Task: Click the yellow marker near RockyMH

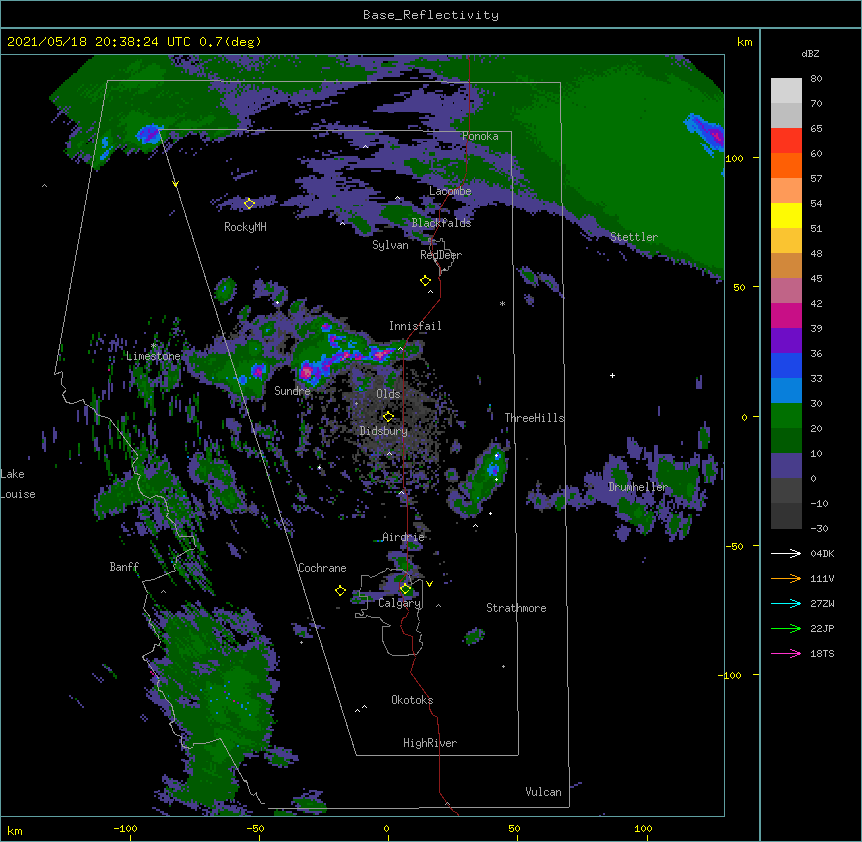Action: pyautogui.click(x=249, y=204)
